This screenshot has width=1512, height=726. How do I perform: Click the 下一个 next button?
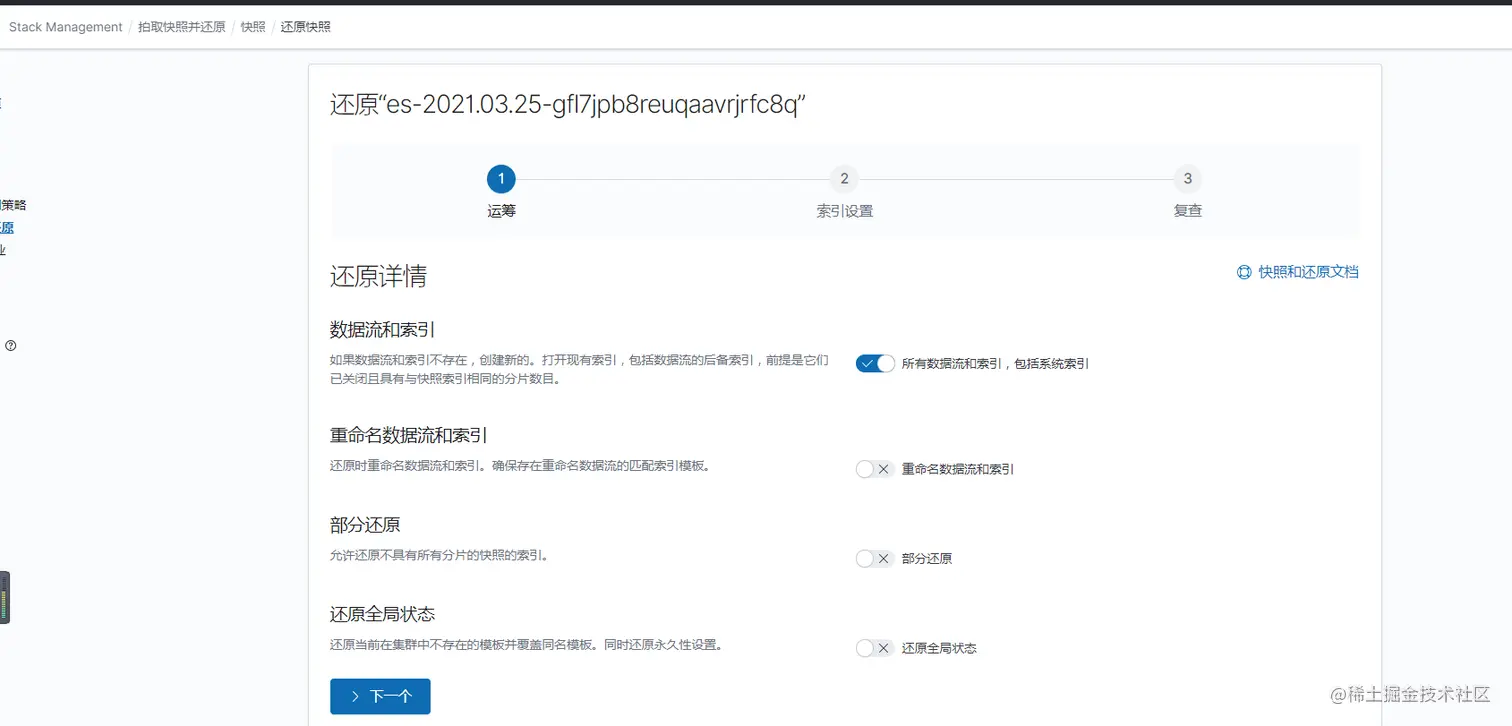(x=380, y=696)
